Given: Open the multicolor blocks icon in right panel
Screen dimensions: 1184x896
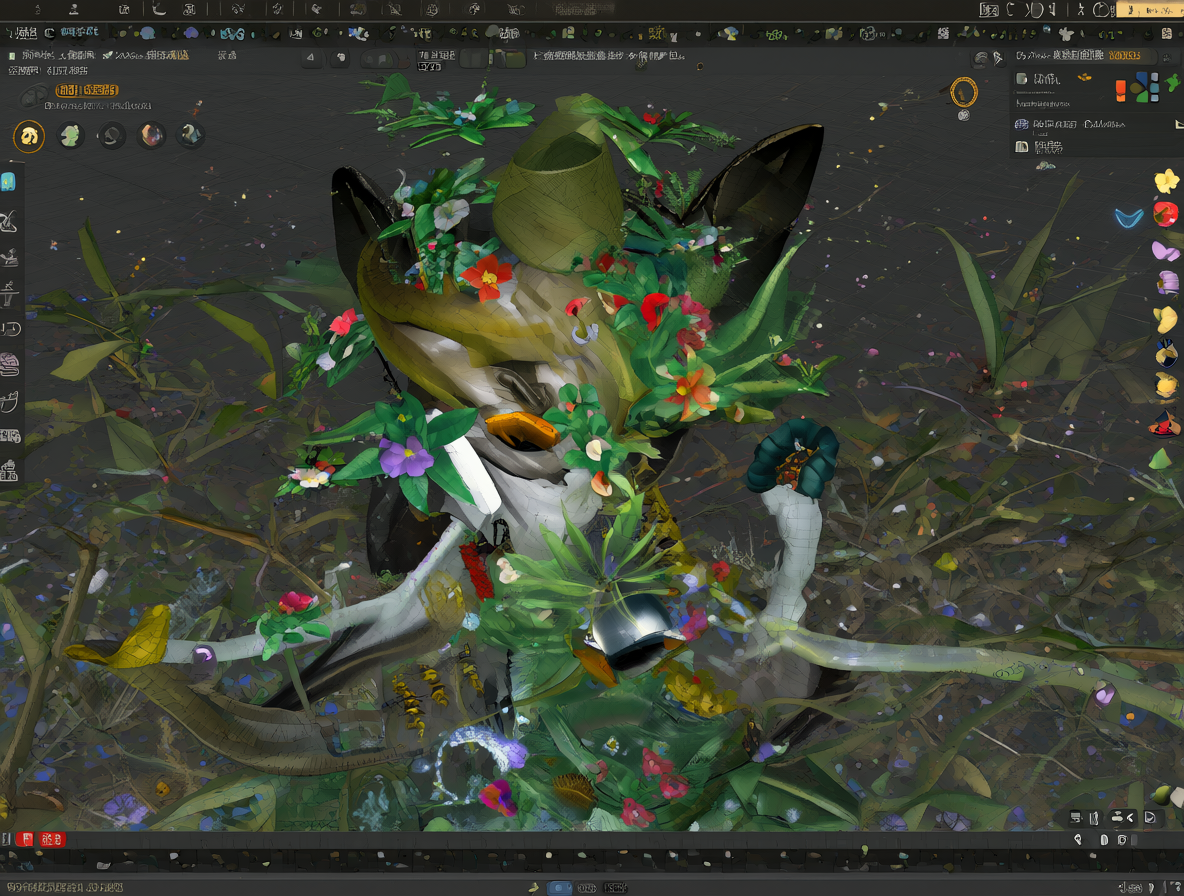Looking at the screenshot, I should (x=1145, y=88).
